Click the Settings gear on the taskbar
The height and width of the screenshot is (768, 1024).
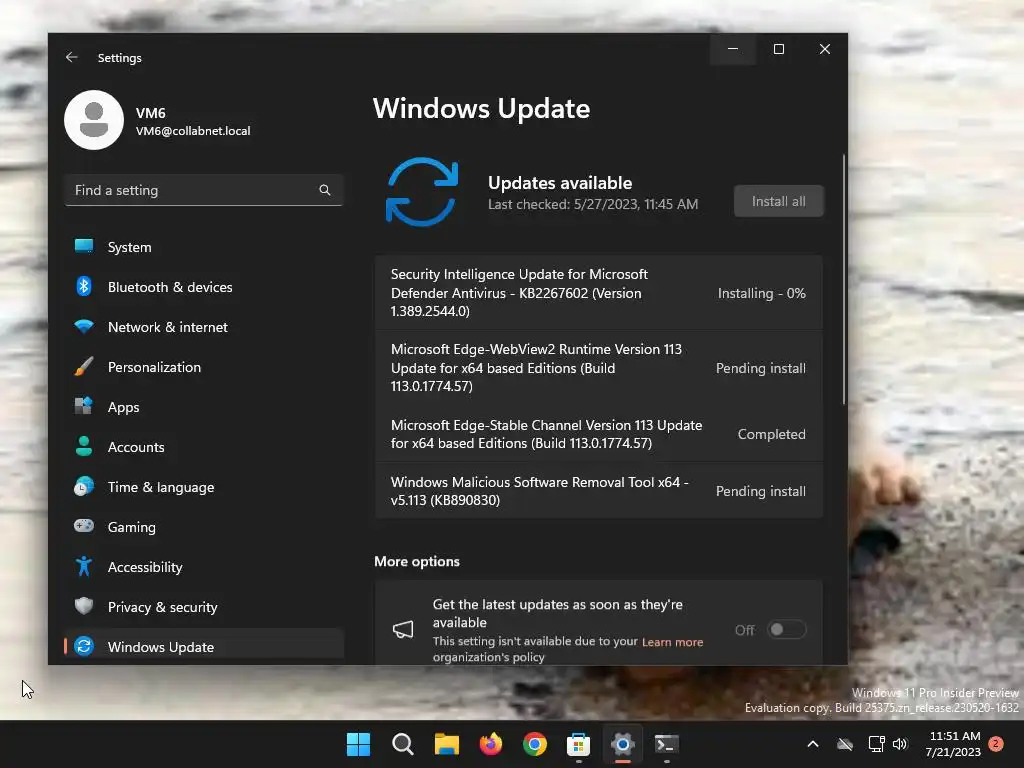click(x=622, y=744)
